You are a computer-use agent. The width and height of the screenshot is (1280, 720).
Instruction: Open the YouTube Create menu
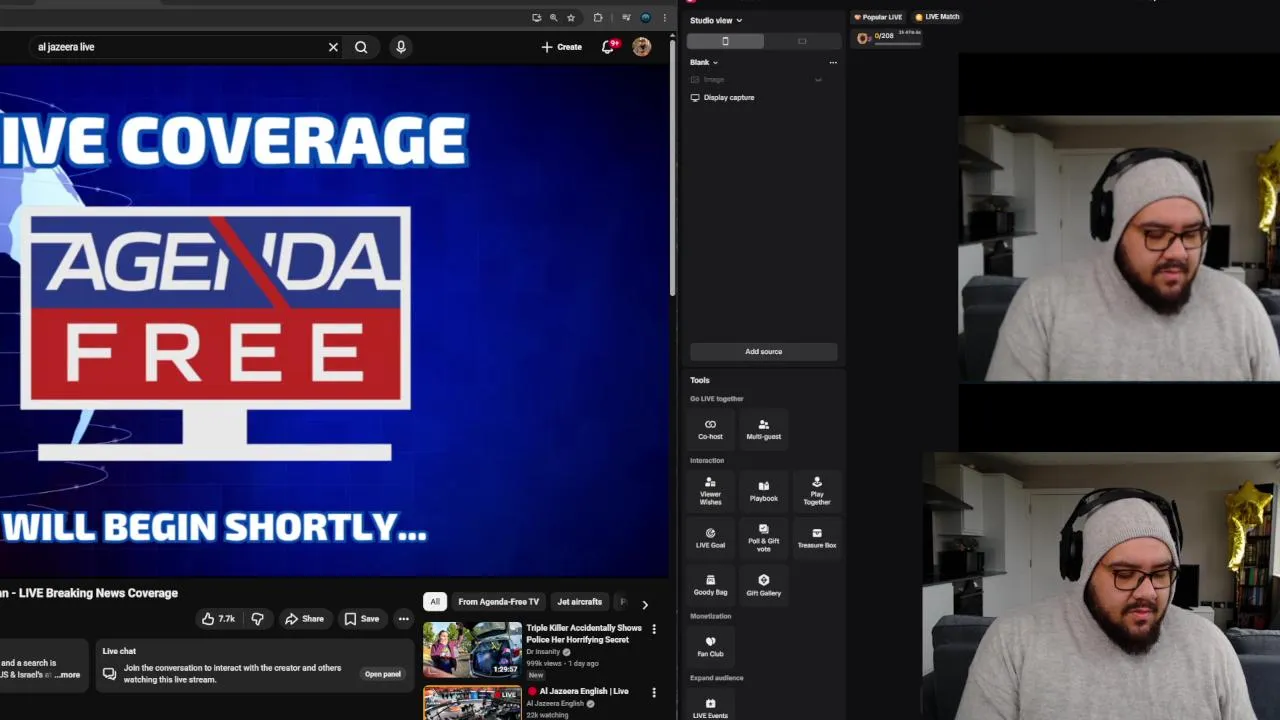coord(561,47)
